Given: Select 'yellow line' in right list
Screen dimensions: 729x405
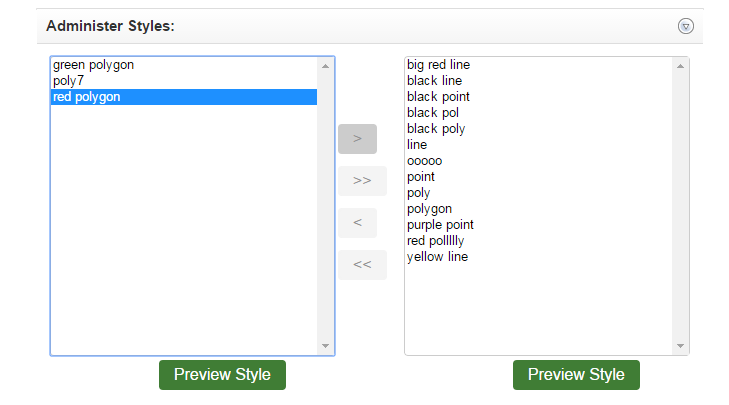Looking at the screenshot, I should point(437,257).
